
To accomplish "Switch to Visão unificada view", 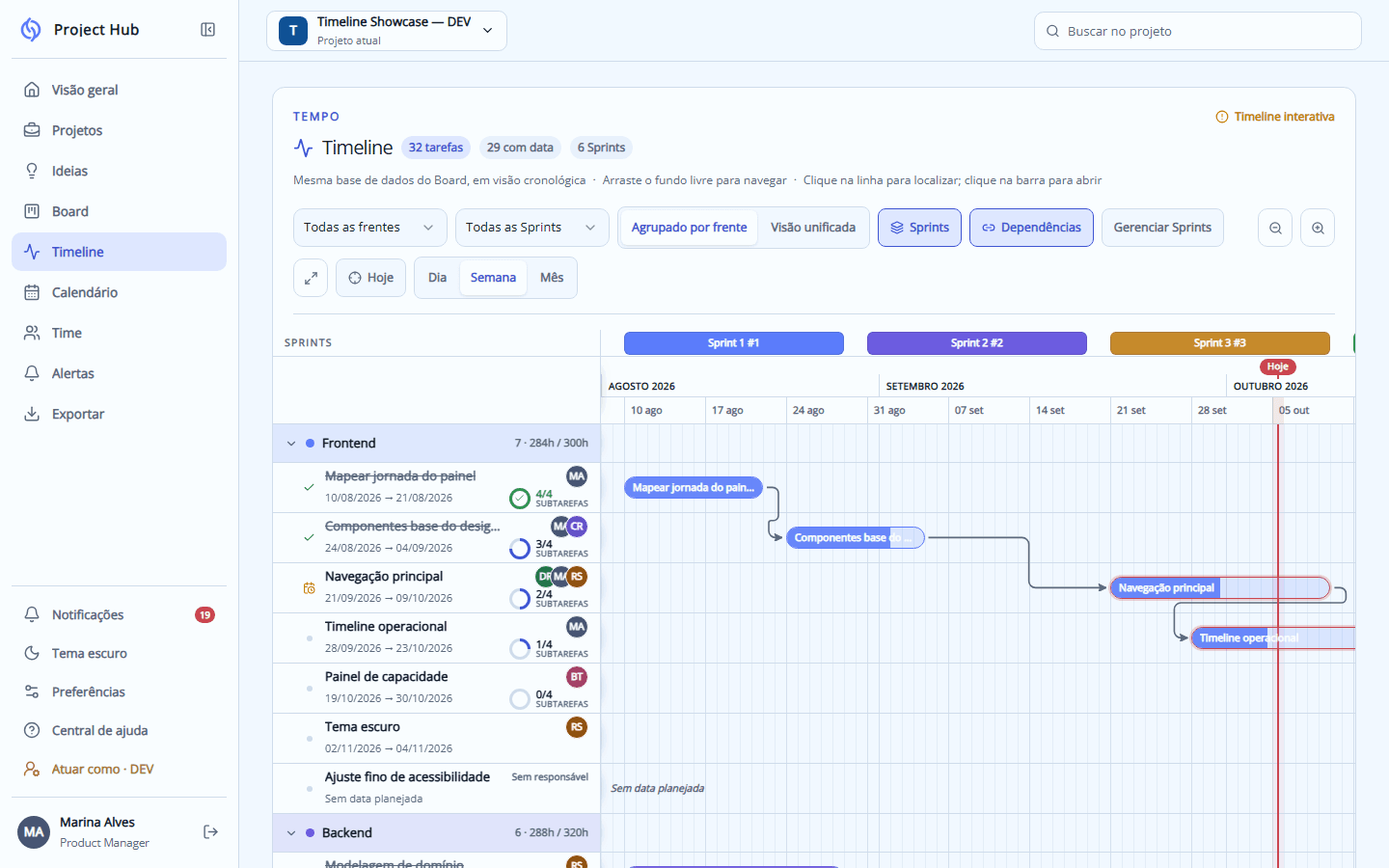I will 813,228.
